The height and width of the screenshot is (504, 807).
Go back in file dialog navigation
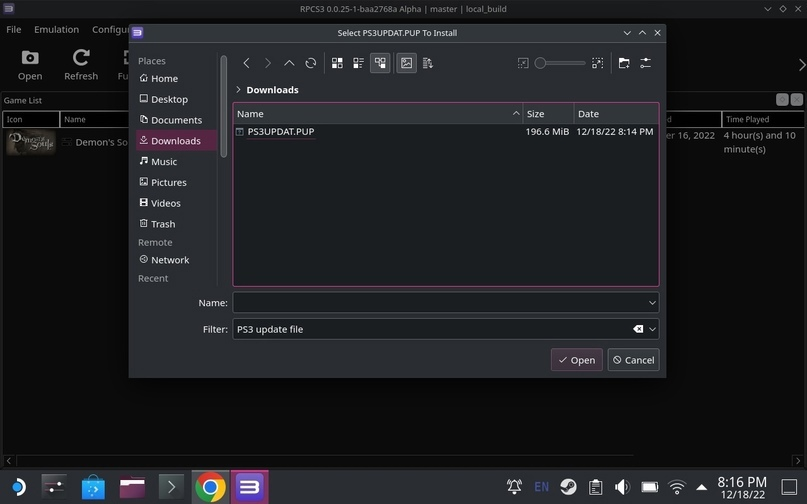(247, 63)
